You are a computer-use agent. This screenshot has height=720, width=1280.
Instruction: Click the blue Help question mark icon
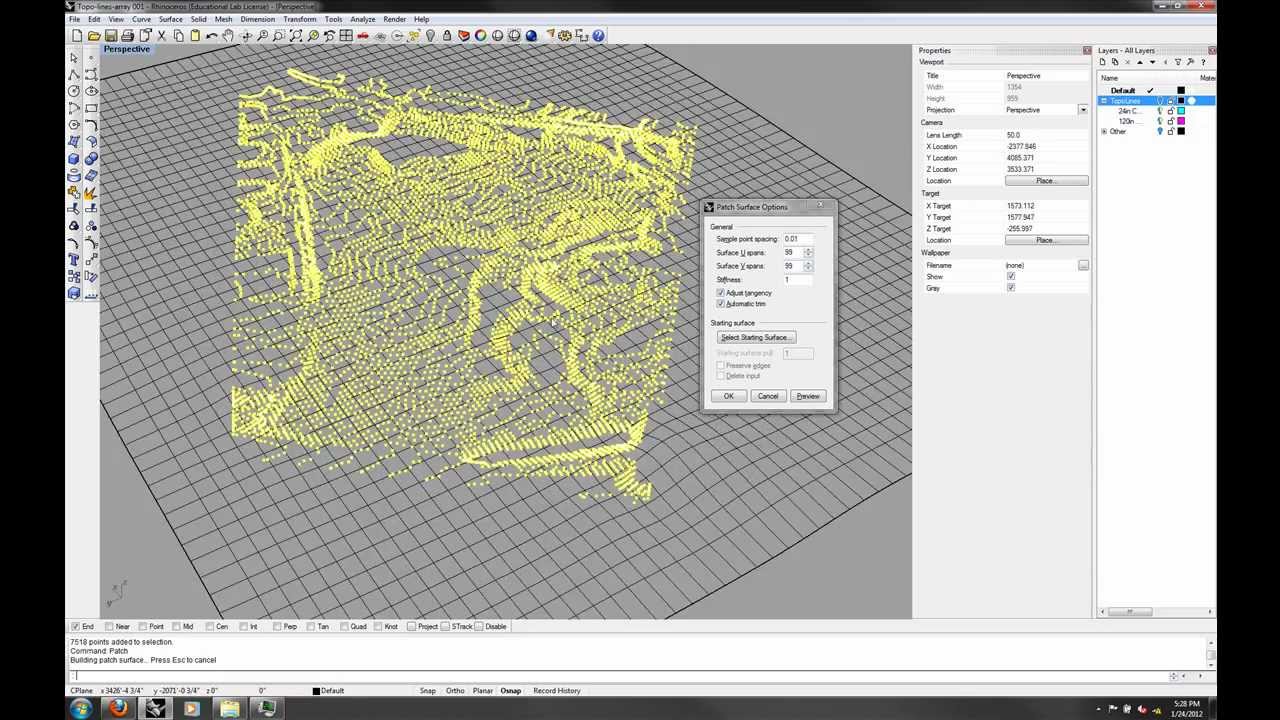(598, 36)
